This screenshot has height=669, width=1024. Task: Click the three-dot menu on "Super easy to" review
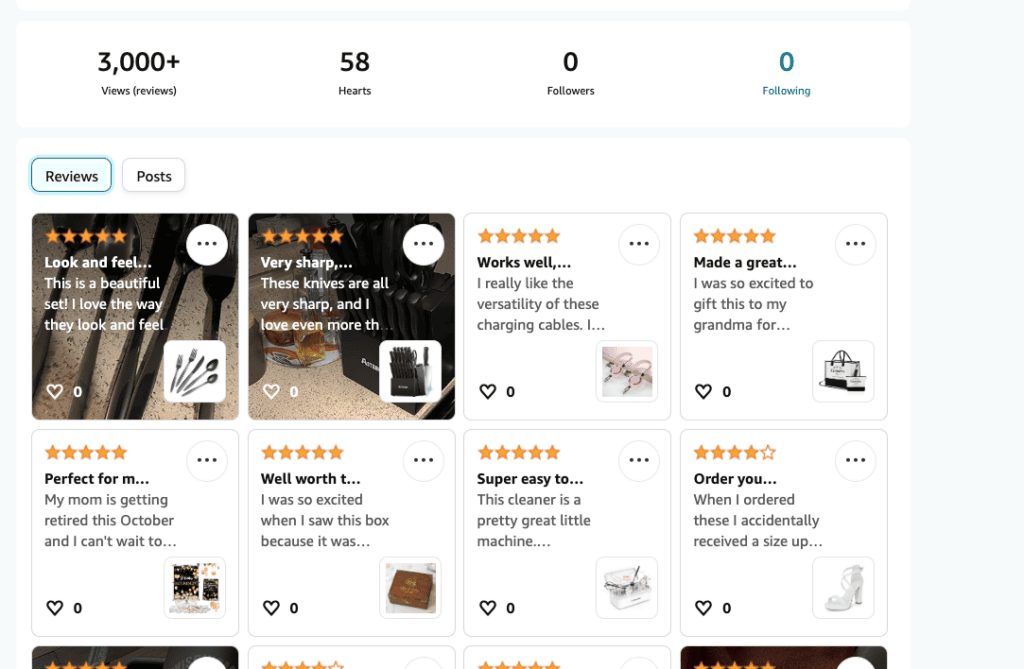pos(639,460)
